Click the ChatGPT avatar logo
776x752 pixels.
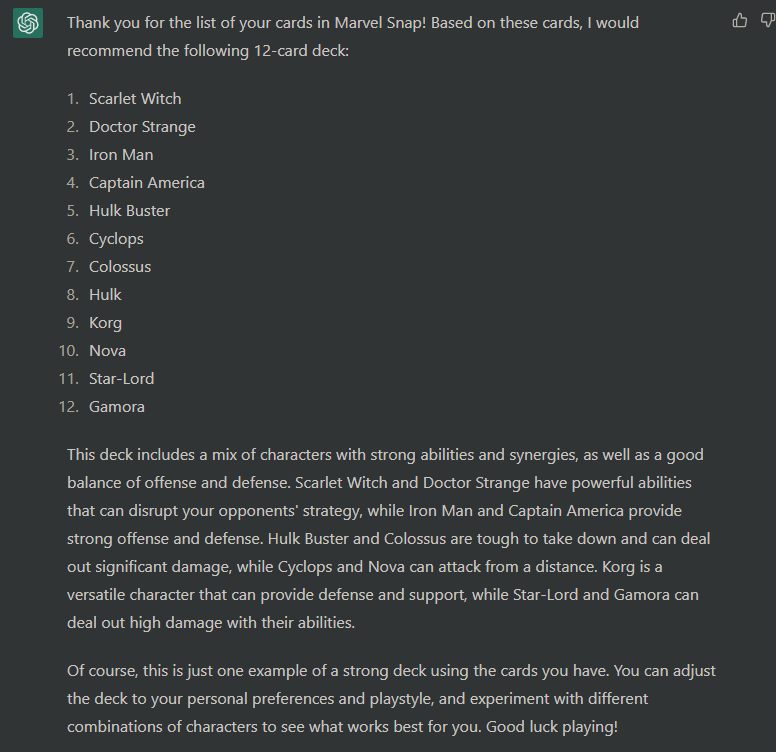pos(28,23)
